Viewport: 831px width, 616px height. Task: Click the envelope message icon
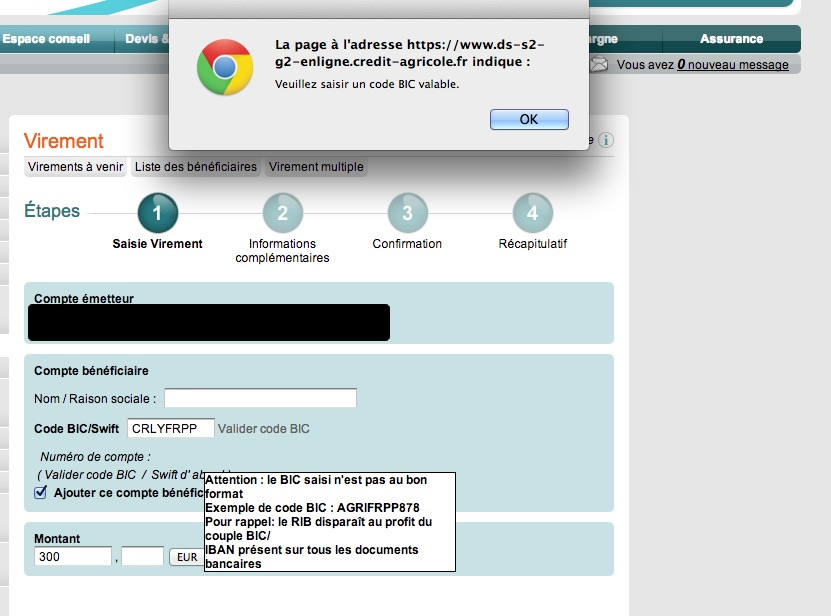(x=599, y=63)
